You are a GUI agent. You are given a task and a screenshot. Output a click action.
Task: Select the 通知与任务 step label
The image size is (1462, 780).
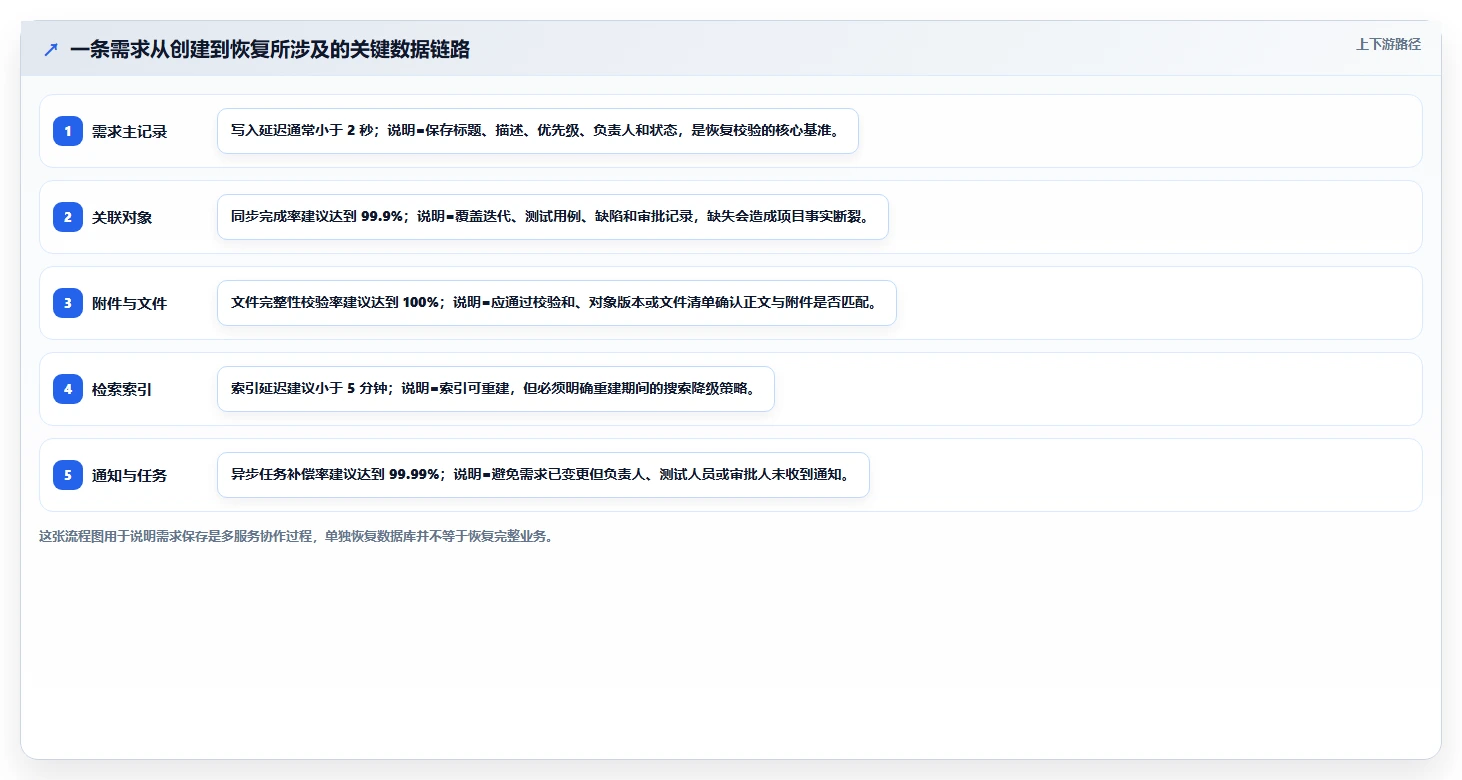(x=129, y=476)
